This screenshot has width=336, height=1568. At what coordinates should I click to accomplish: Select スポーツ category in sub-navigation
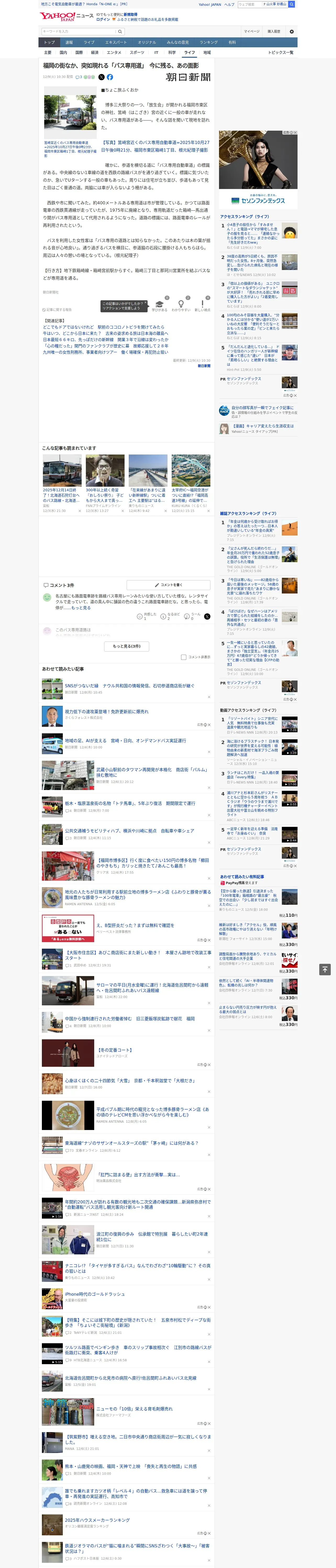(x=137, y=52)
